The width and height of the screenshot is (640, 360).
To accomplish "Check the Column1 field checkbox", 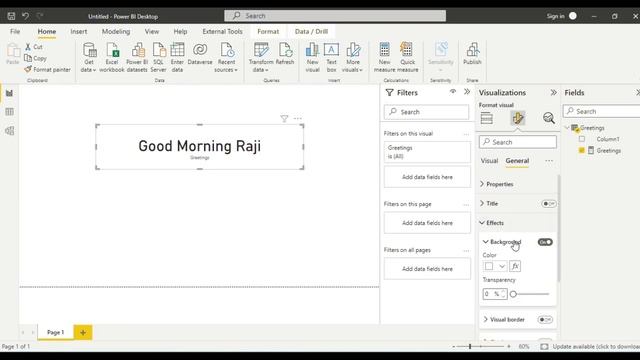I will tap(582, 139).
